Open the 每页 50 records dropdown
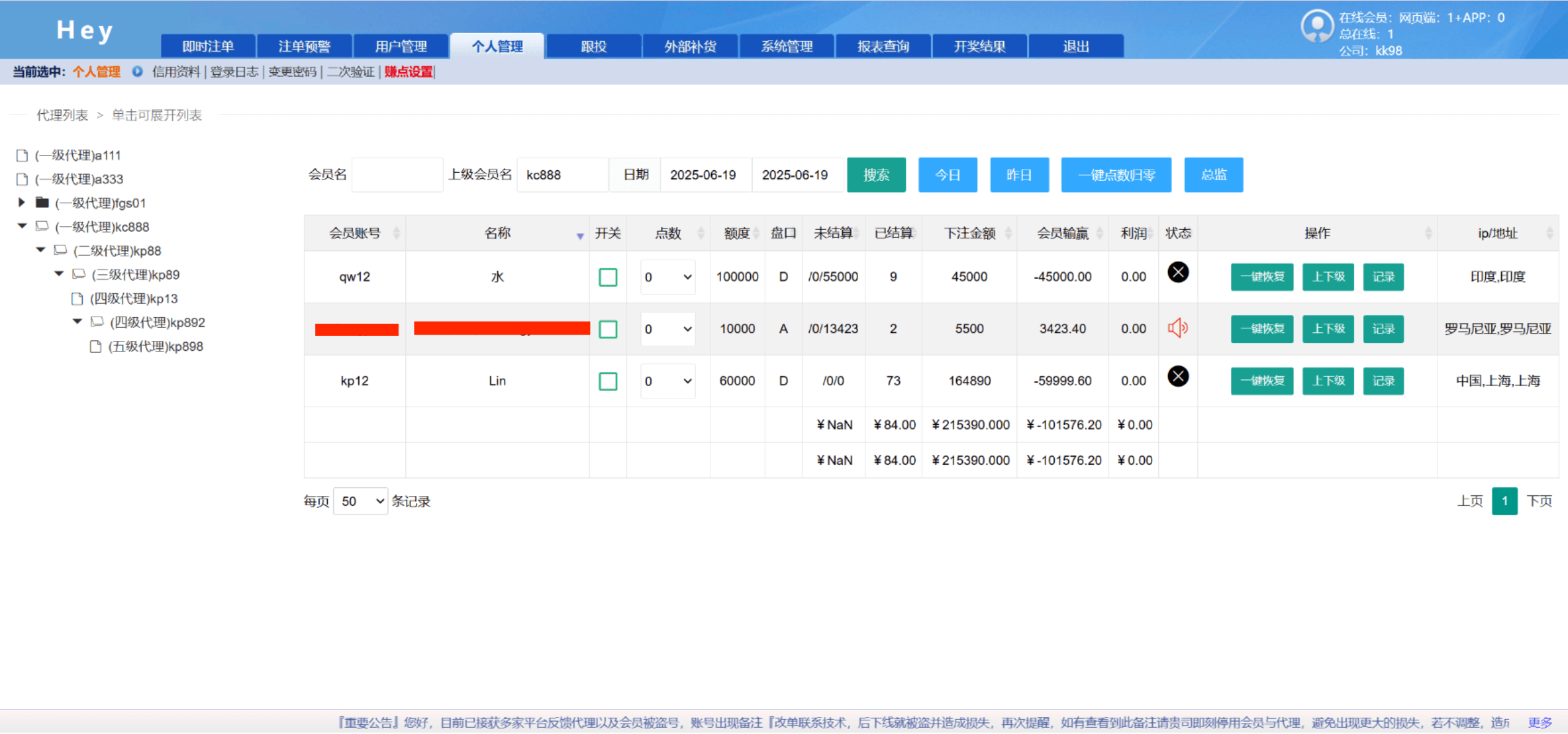Viewport: 1568px width, 734px height. 361,501
